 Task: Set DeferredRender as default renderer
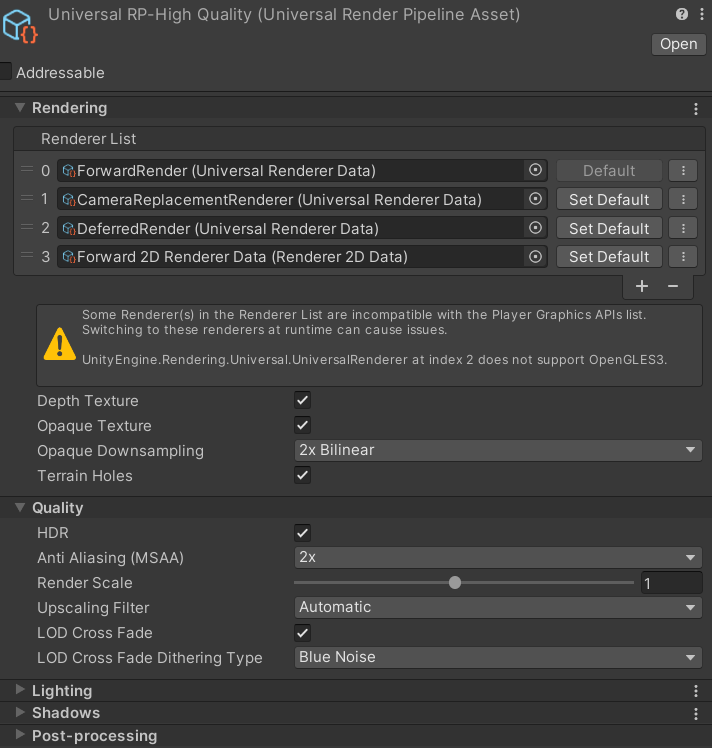[609, 229]
